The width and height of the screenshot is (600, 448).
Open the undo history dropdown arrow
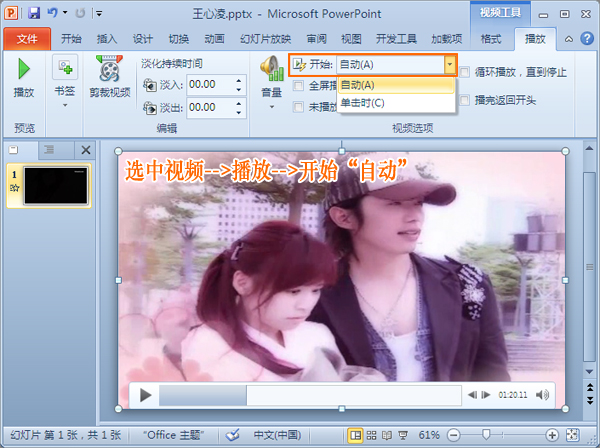65,13
